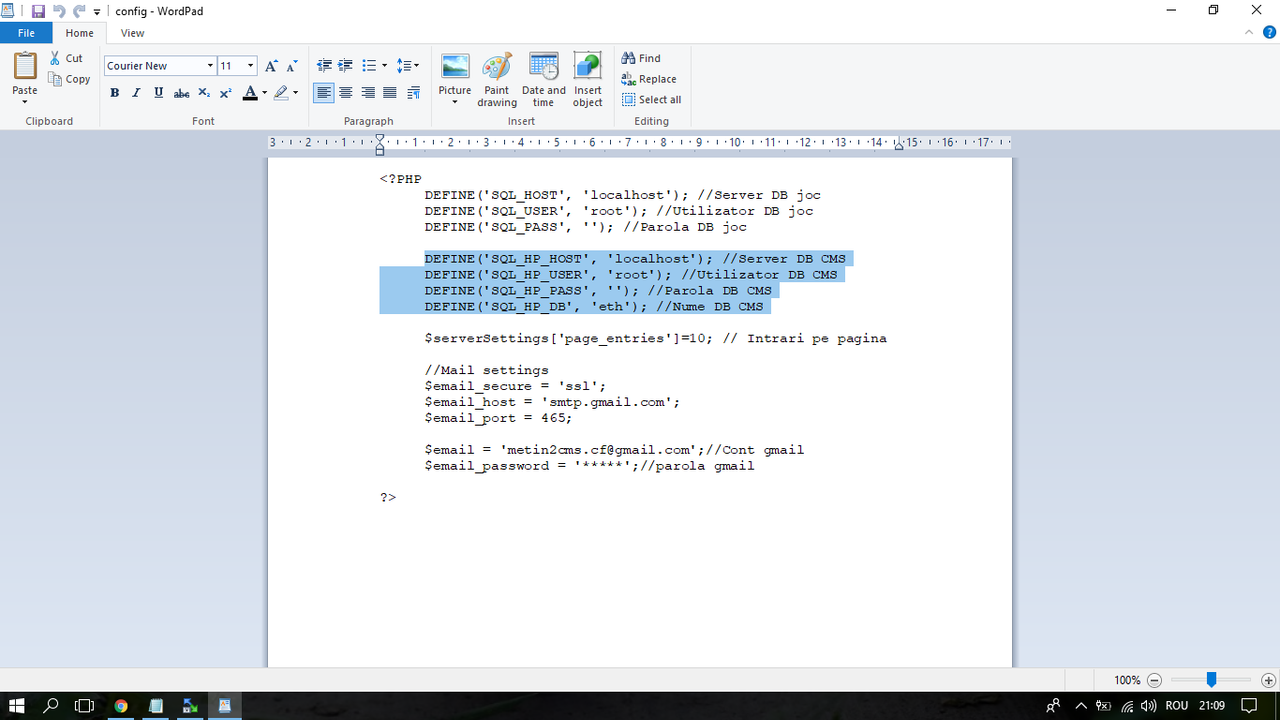This screenshot has height=720, width=1280.
Task: Toggle Italic formatting
Action: [136, 93]
